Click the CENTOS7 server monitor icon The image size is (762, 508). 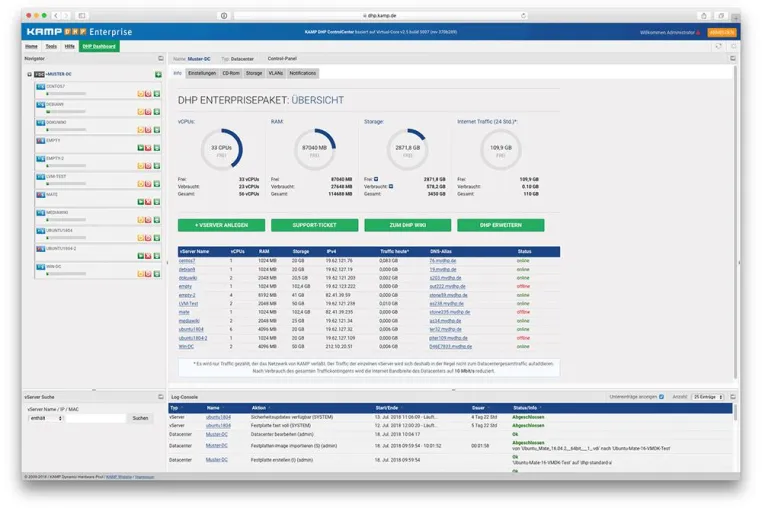coord(41,87)
